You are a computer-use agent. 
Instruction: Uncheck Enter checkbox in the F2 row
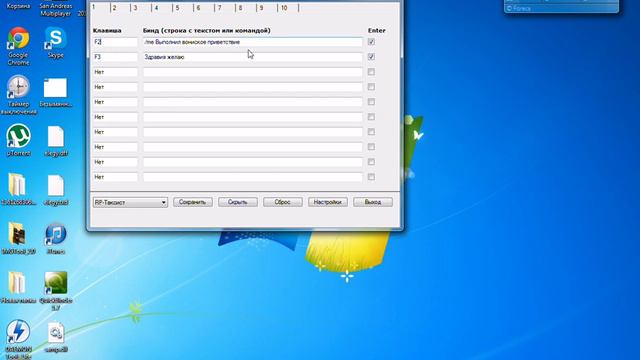371,42
